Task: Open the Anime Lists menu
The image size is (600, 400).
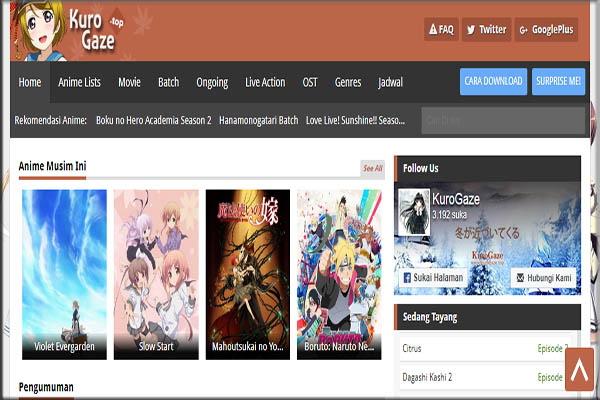Action: coord(79,82)
